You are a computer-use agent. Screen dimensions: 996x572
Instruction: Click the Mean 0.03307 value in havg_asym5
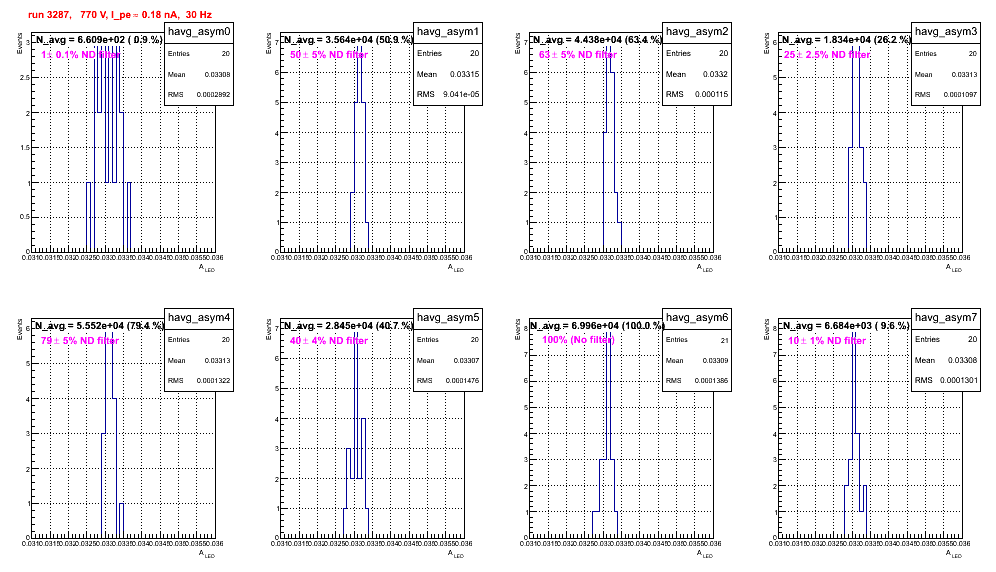point(466,360)
